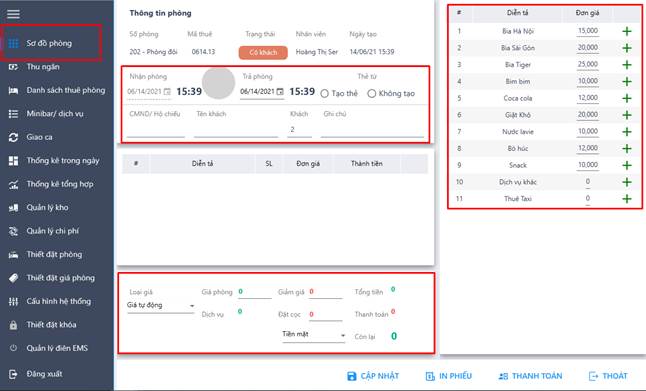Add Nước lavie with plus icon
Viewport: 646px width, 391px height.
[x=627, y=132]
